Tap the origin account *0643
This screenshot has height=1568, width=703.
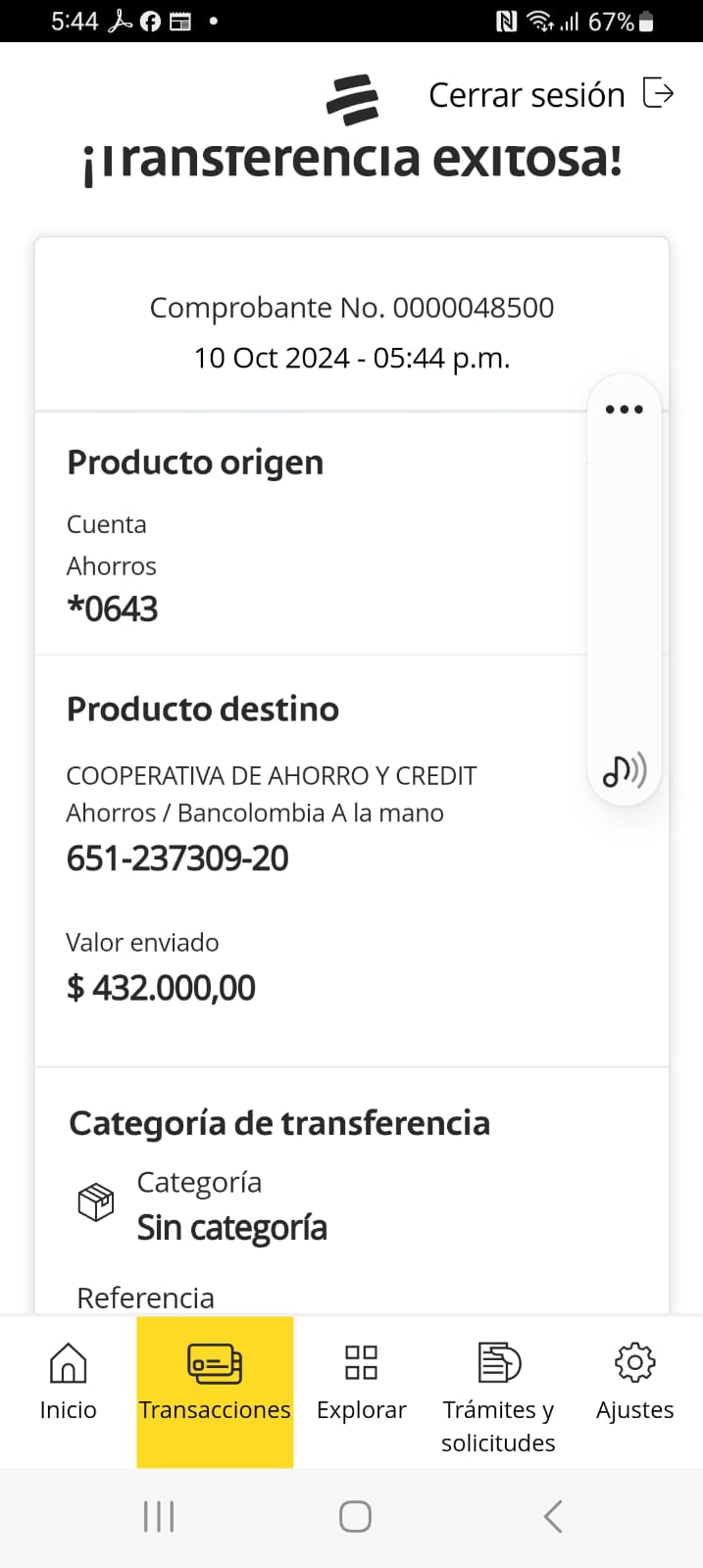113,610
